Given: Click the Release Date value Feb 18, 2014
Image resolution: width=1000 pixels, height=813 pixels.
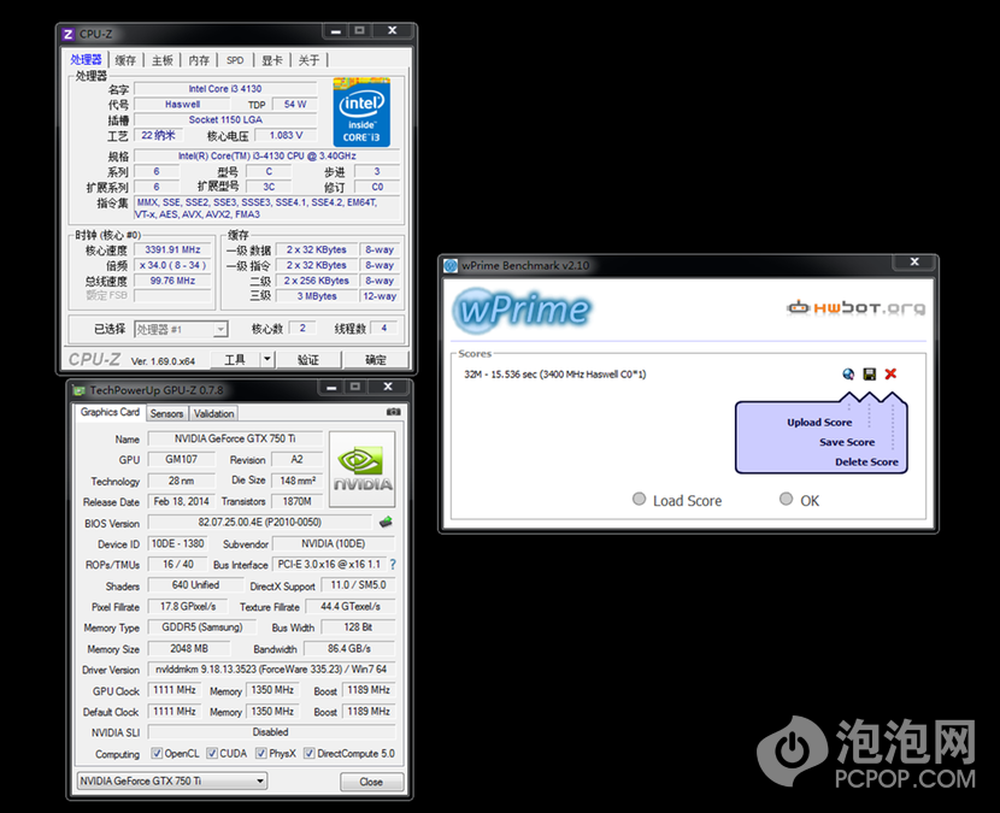Looking at the screenshot, I should pyautogui.click(x=181, y=501).
